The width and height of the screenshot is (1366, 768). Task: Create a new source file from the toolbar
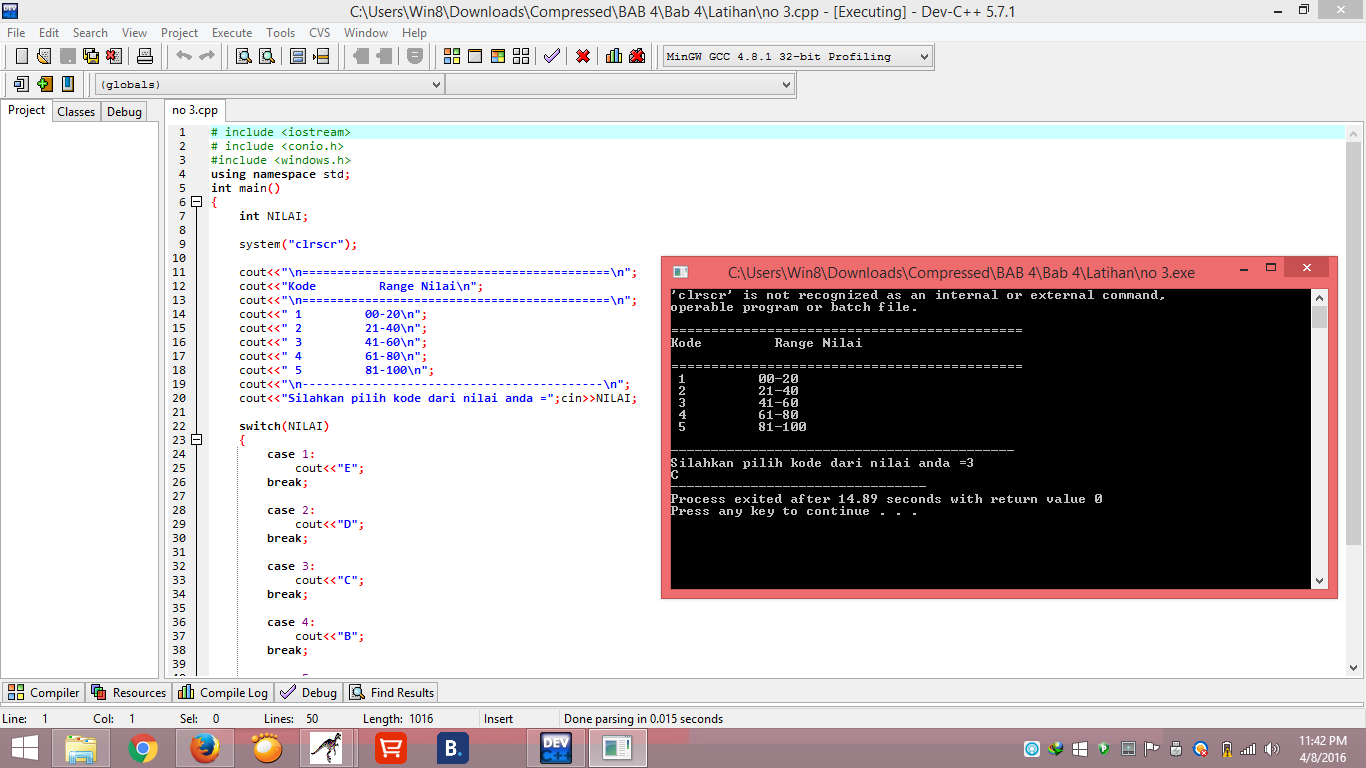pyautogui.click(x=21, y=57)
